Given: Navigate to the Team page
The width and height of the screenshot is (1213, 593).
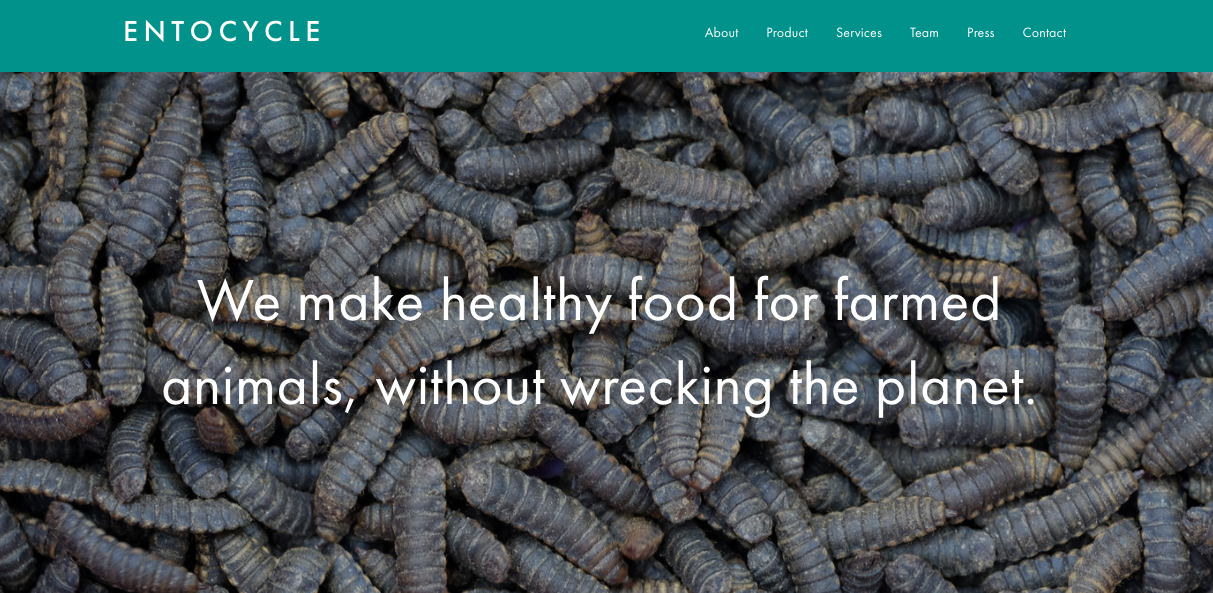Looking at the screenshot, I should tap(924, 33).
